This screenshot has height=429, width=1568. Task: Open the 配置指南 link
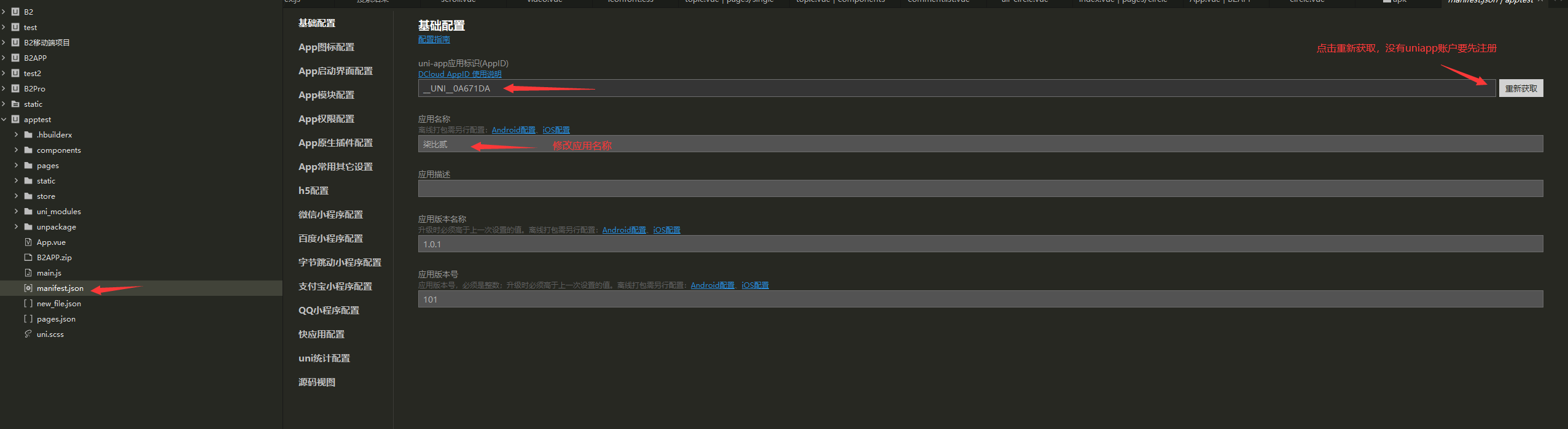click(434, 40)
